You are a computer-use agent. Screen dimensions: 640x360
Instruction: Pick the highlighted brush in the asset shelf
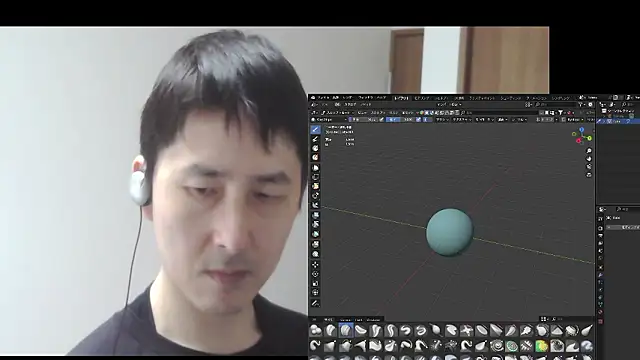(x=345, y=330)
